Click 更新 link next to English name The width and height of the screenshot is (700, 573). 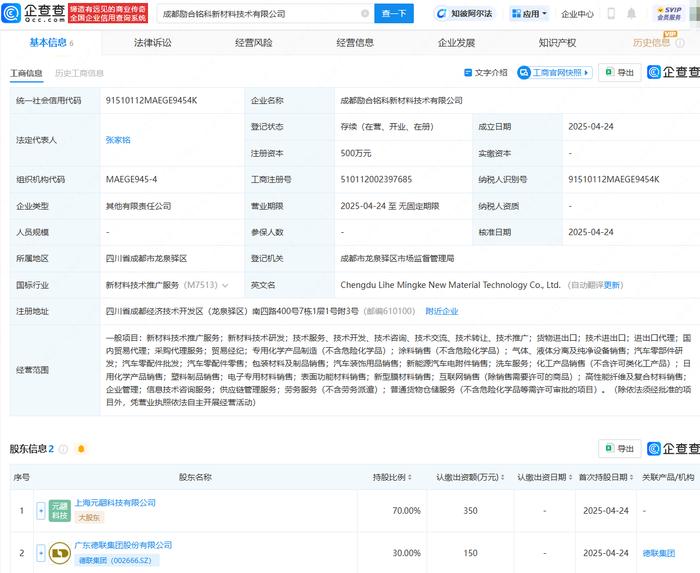pos(611,285)
